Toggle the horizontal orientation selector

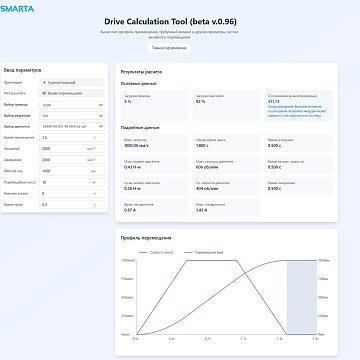72,82
